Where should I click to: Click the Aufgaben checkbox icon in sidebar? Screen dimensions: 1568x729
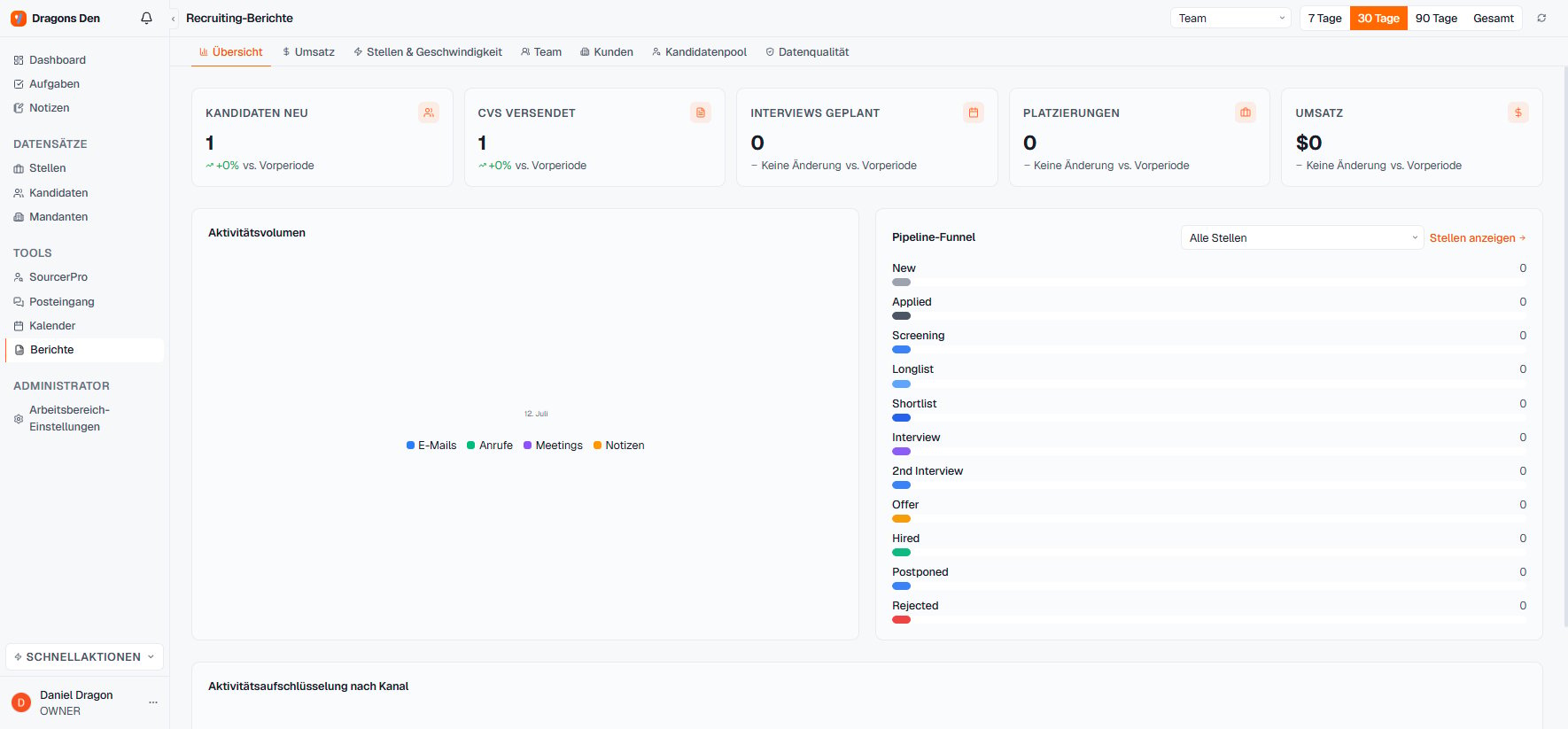click(x=19, y=84)
